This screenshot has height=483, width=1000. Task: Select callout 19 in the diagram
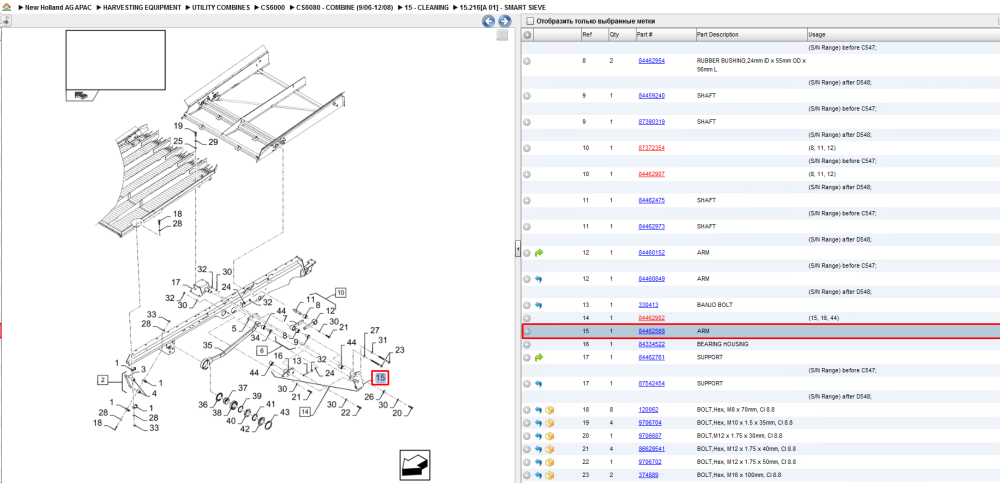coord(179,126)
